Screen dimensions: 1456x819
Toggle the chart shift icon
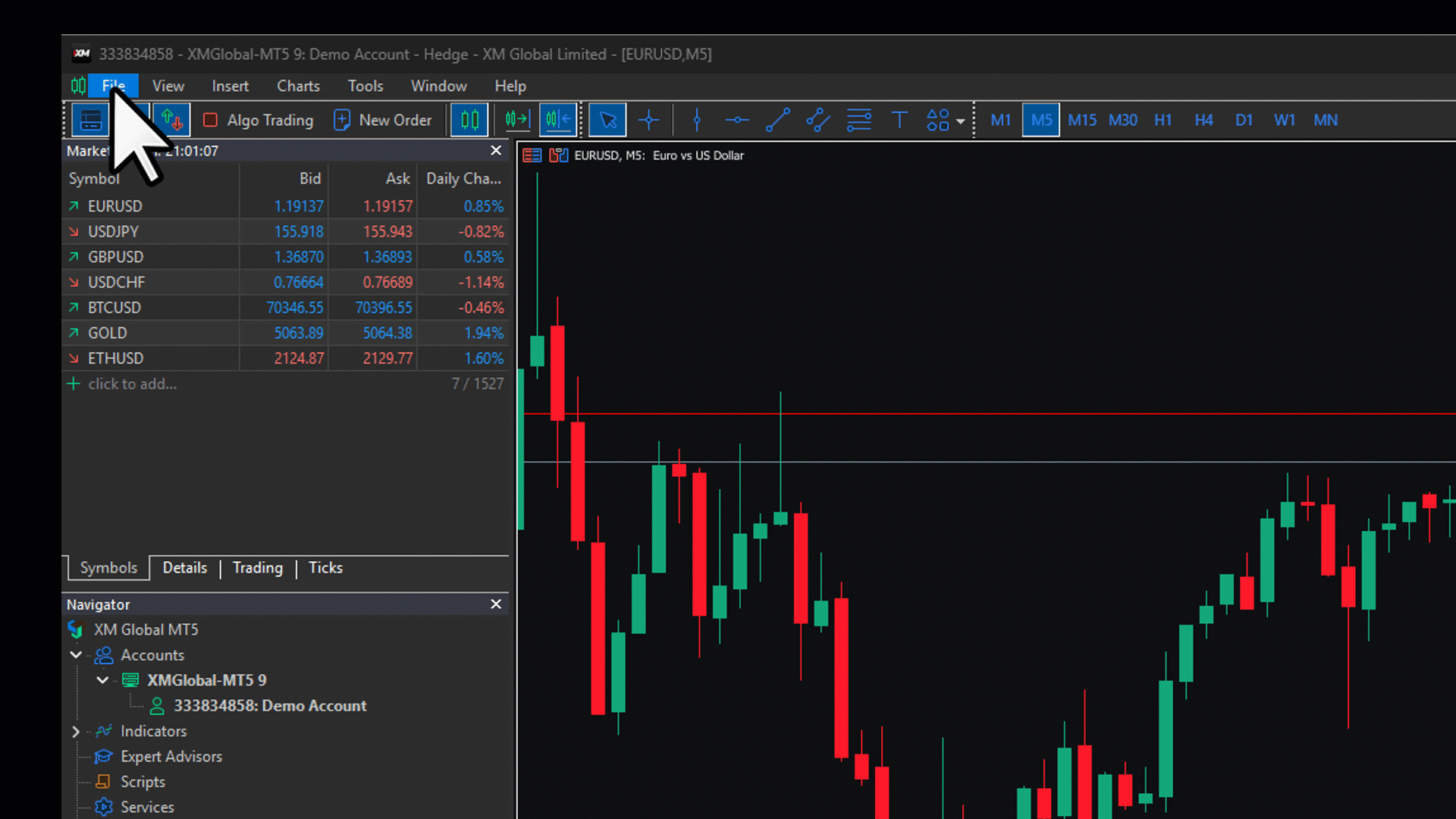click(559, 120)
